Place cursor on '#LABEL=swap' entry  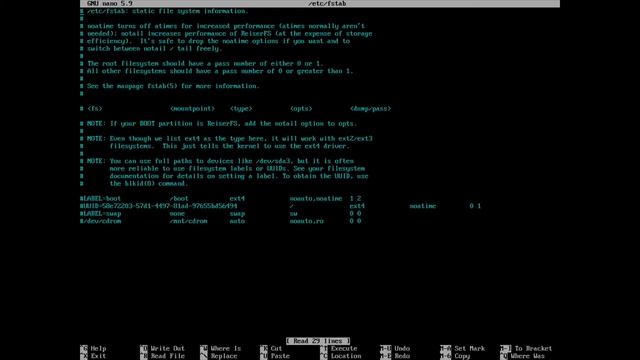pos(101,213)
